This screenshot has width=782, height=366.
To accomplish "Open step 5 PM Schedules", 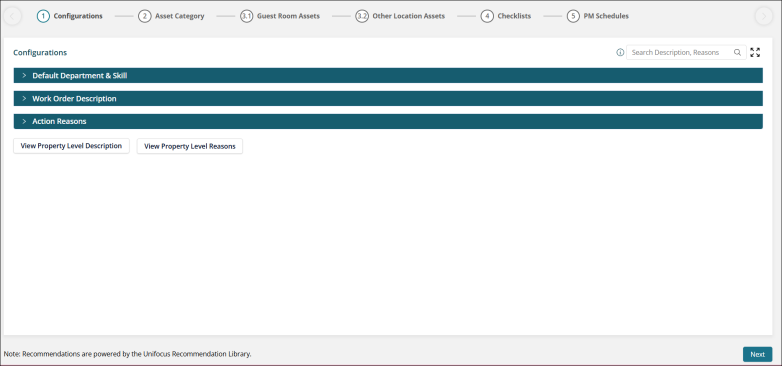I will [598, 16].
